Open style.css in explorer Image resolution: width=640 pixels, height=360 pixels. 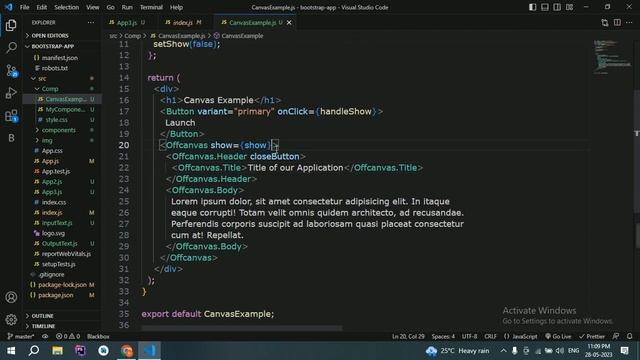56,120
